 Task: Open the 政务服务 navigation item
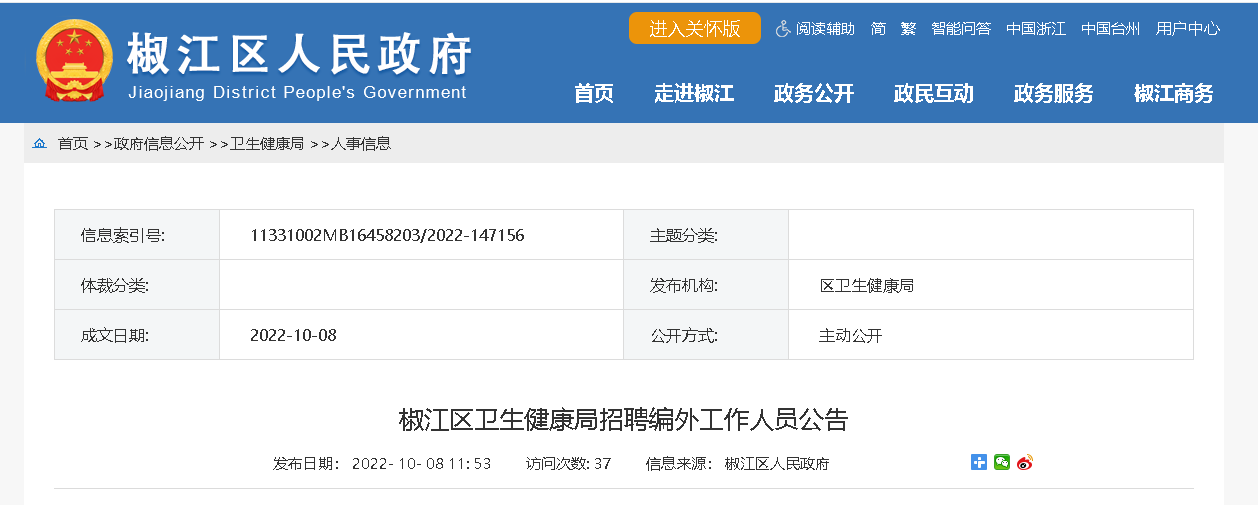pyautogui.click(x=1054, y=94)
